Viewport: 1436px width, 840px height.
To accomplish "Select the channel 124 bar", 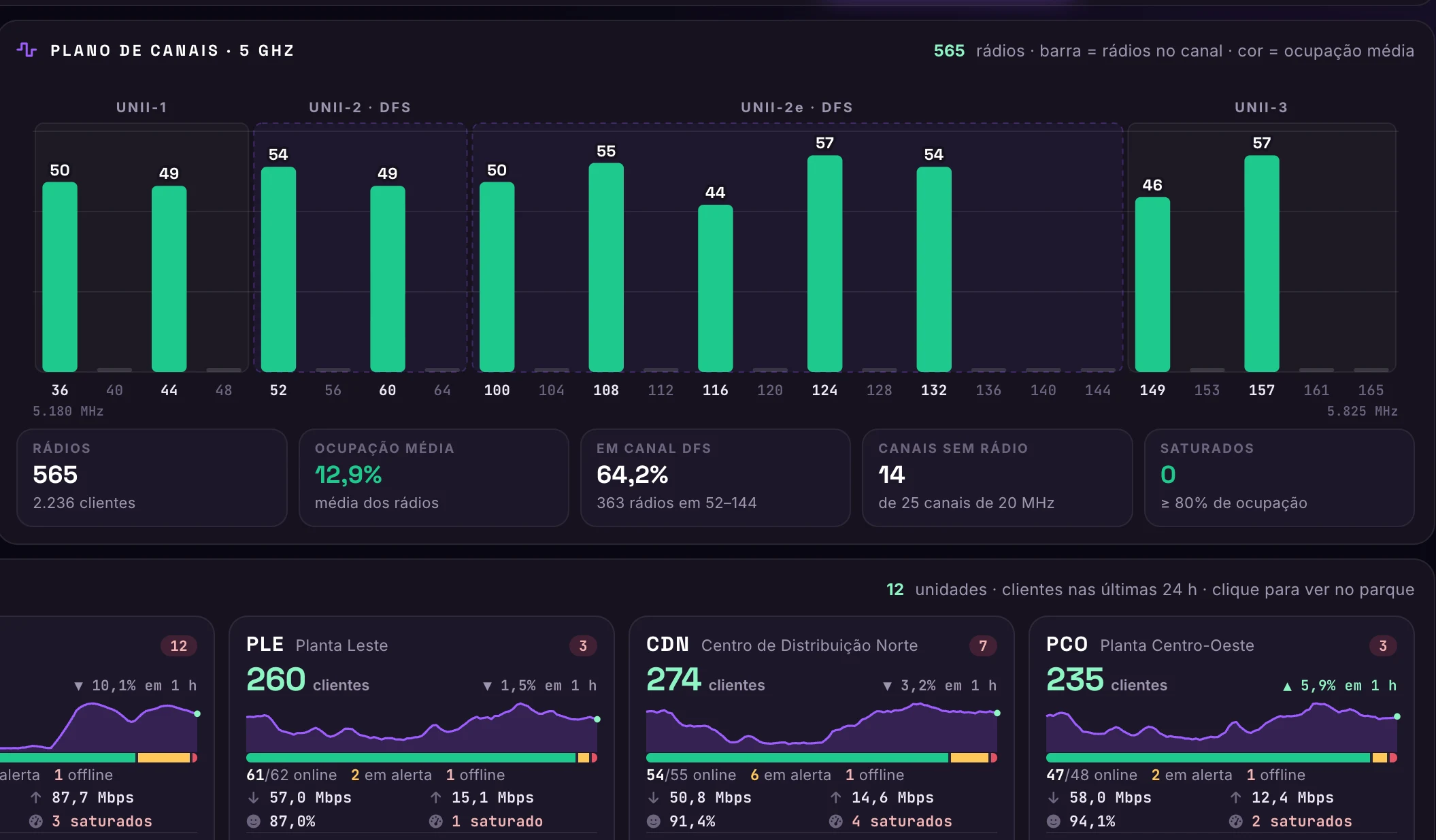I will [x=824, y=263].
